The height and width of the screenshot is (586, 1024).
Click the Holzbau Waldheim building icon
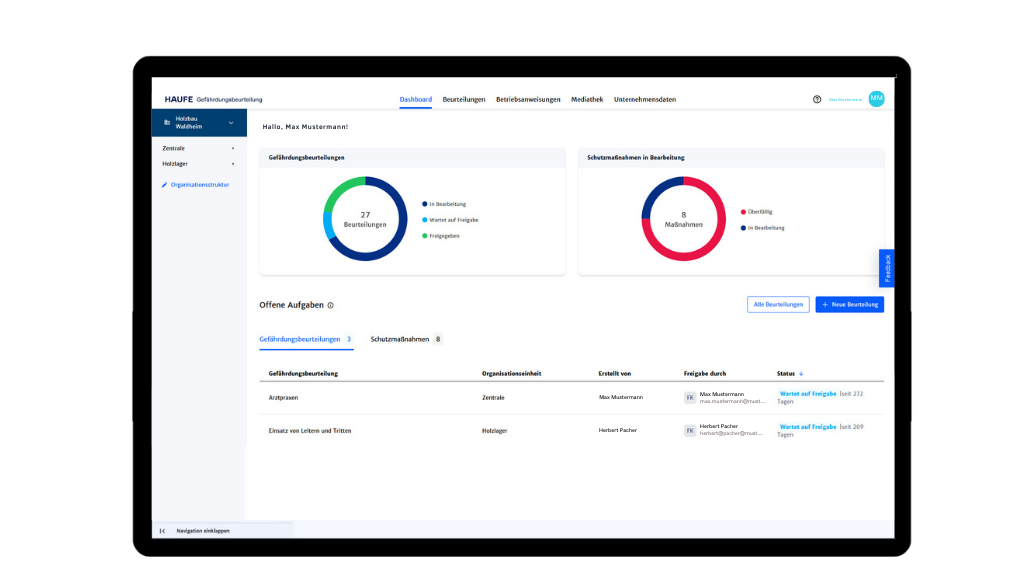tap(167, 122)
